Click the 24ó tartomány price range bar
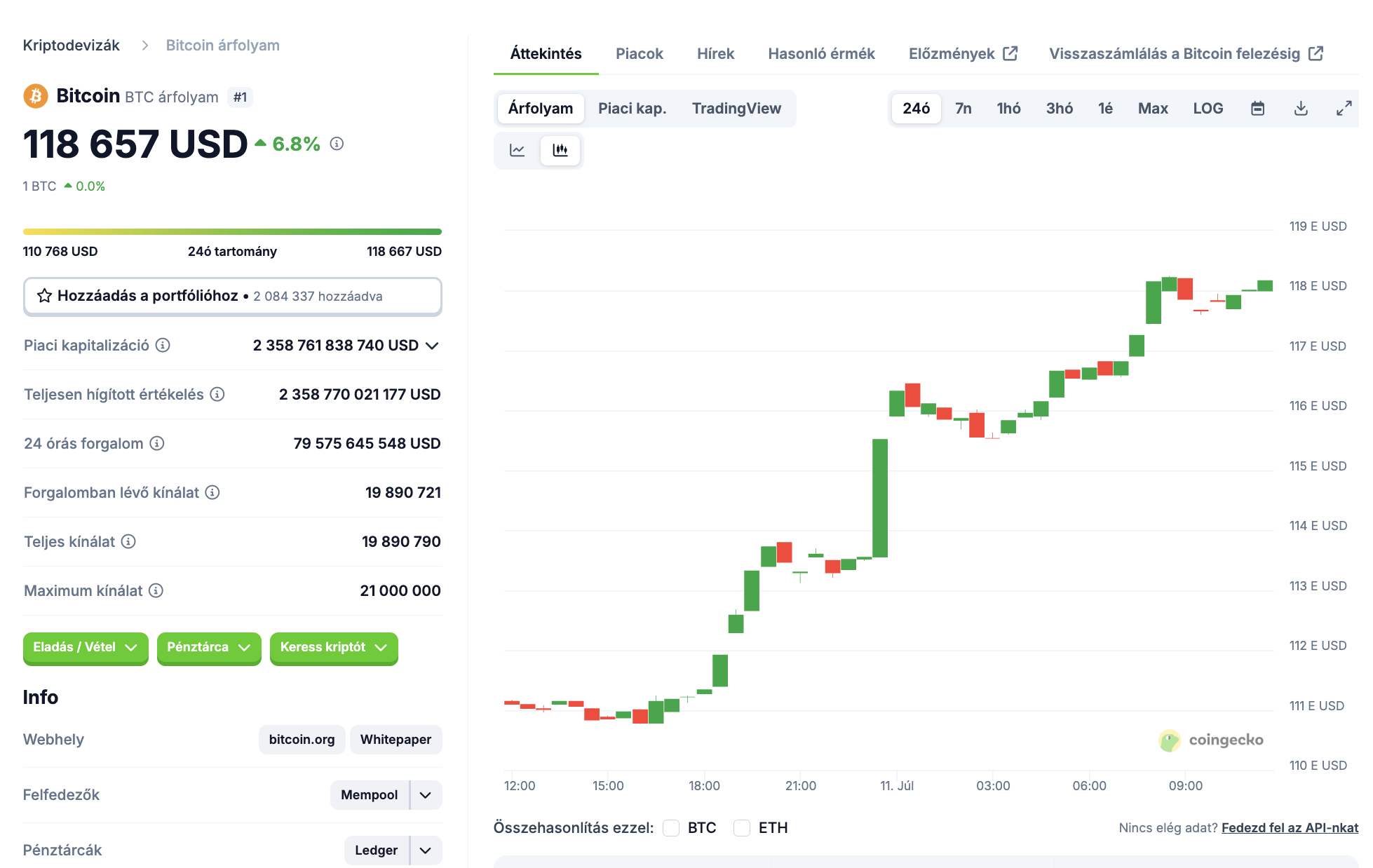 coord(233,231)
